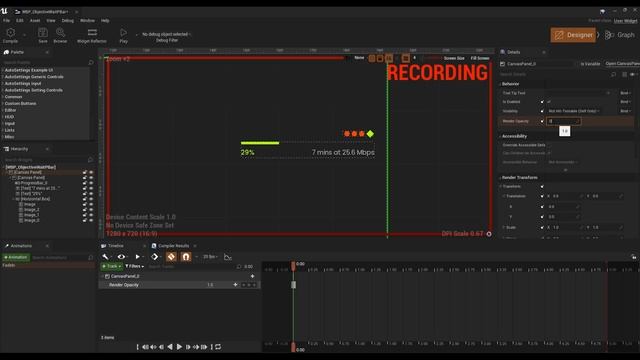Expand the HUD palette category
Screen dimensions: 640x360
coord(3,117)
